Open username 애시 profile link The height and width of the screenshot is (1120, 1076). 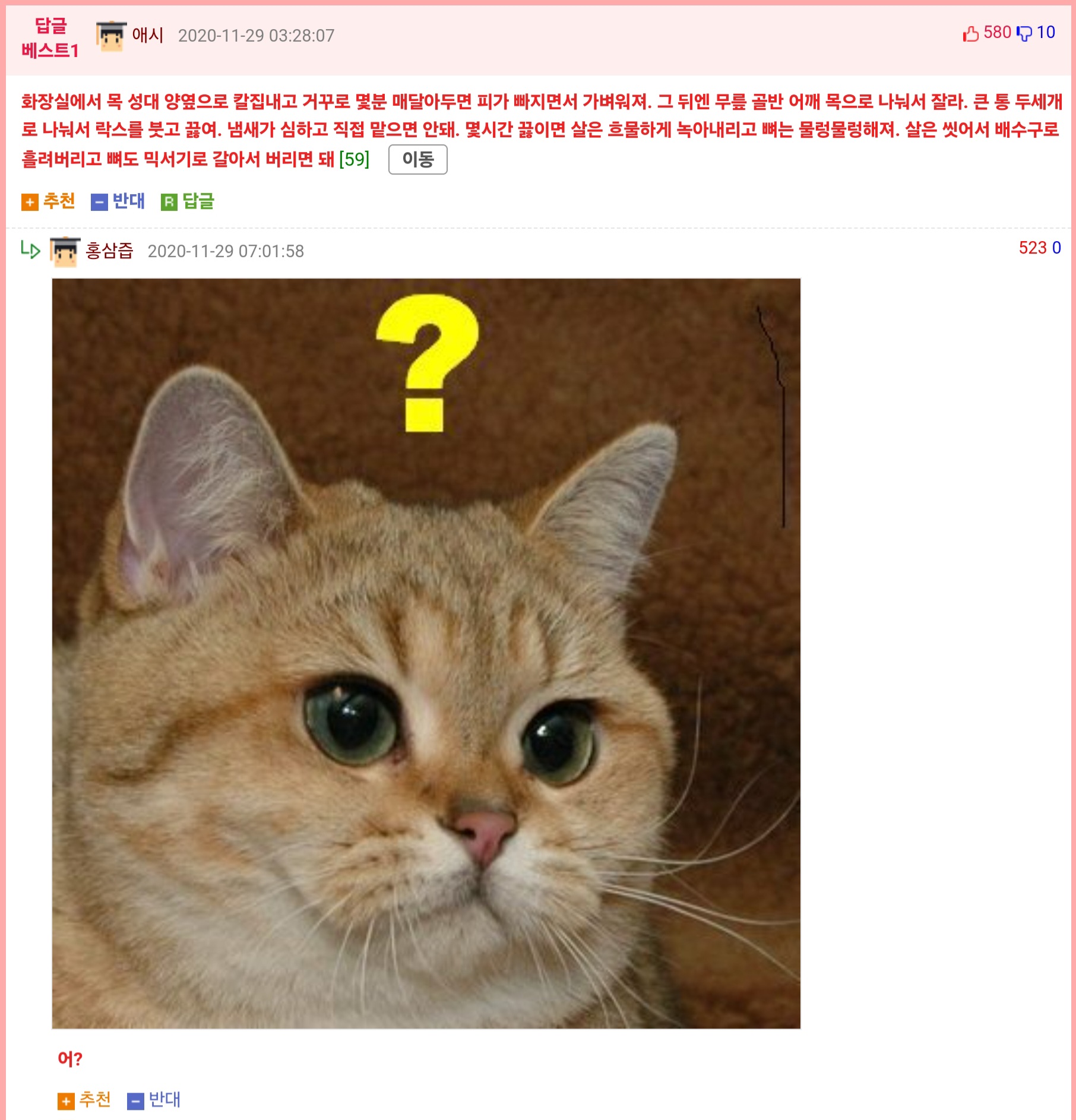pos(148,35)
